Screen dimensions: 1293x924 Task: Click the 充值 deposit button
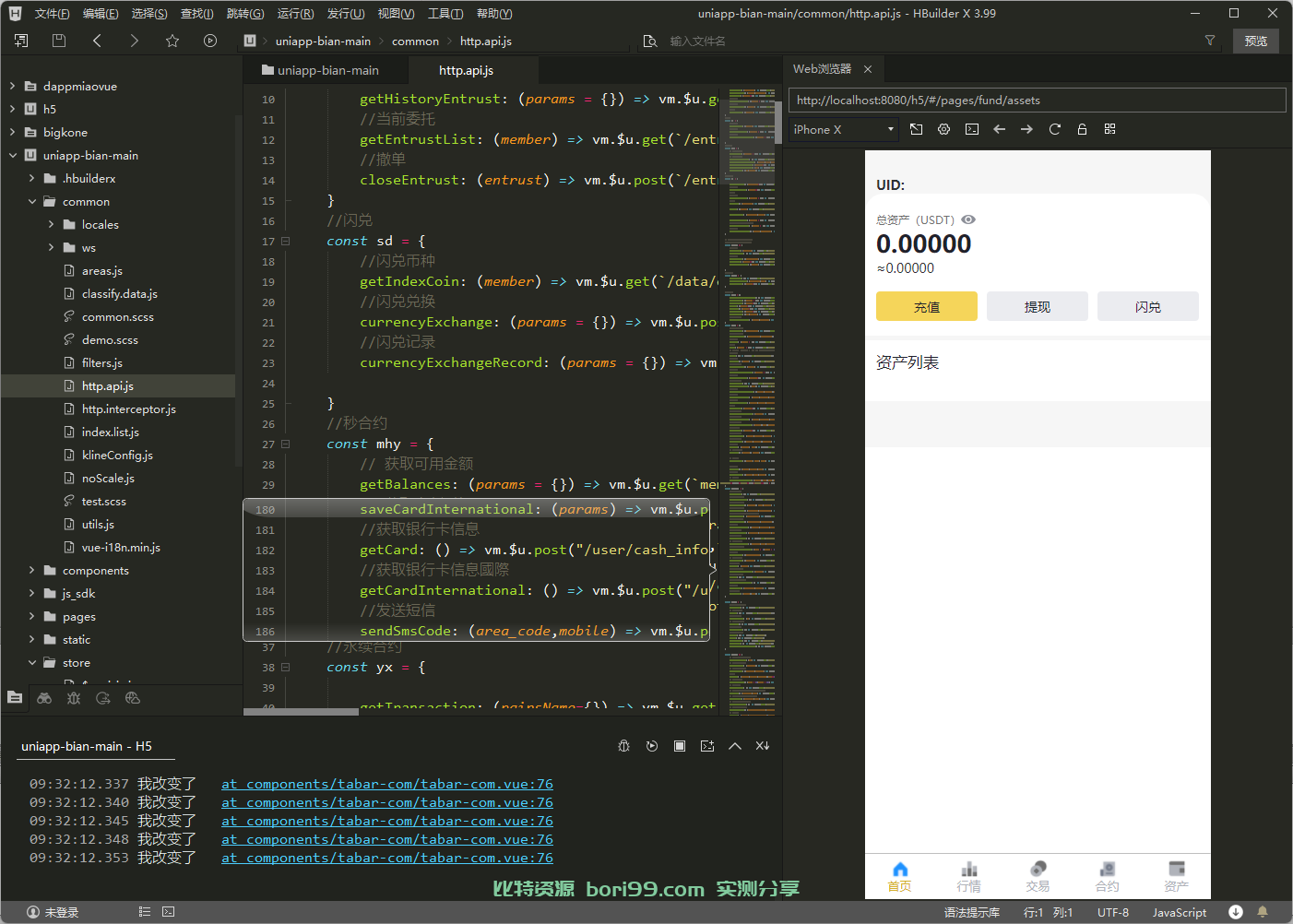pos(927,307)
